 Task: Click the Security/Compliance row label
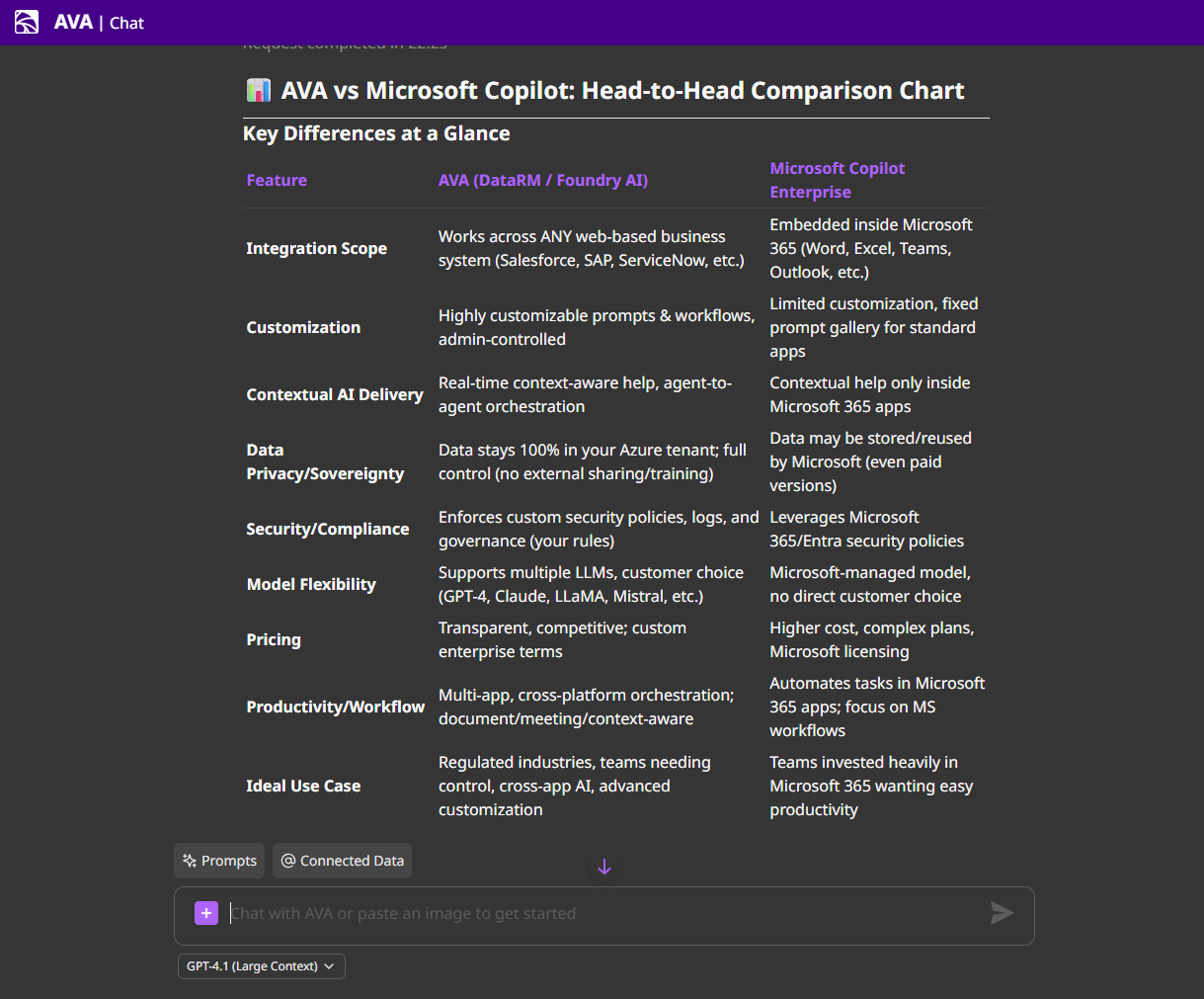click(x=327, y=529)
